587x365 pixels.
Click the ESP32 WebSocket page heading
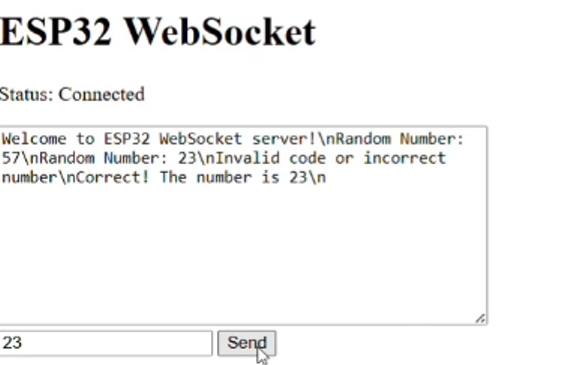(x=158, y=32)
